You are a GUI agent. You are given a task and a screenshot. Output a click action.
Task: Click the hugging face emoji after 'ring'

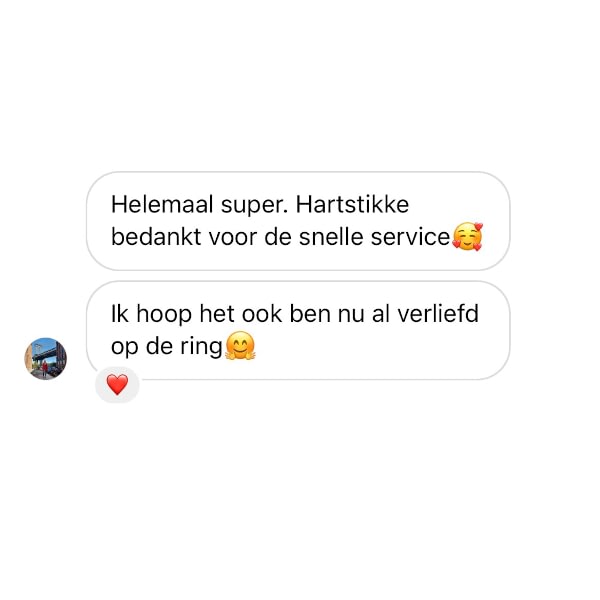(240, 346)
